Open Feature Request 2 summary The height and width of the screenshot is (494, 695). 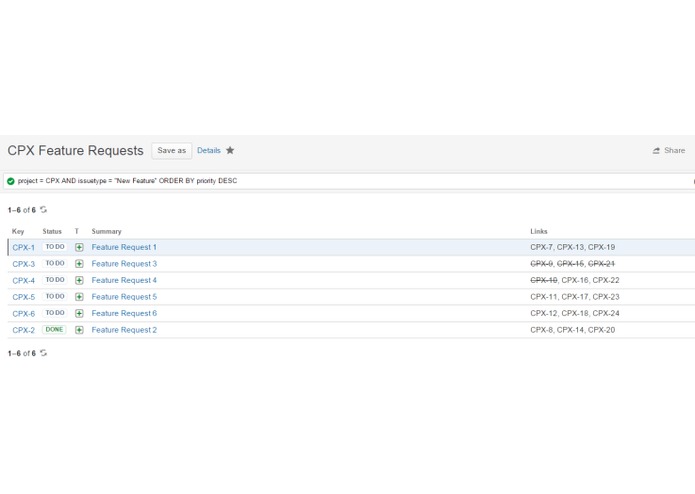tap(124, 330)
